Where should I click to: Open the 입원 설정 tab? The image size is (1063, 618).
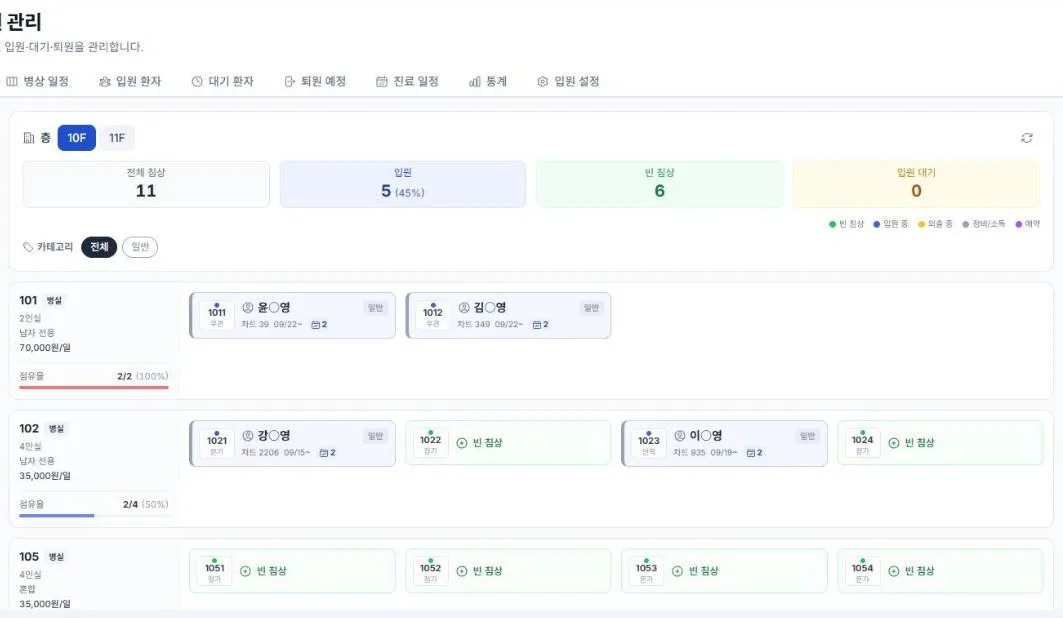click(568, 81)
